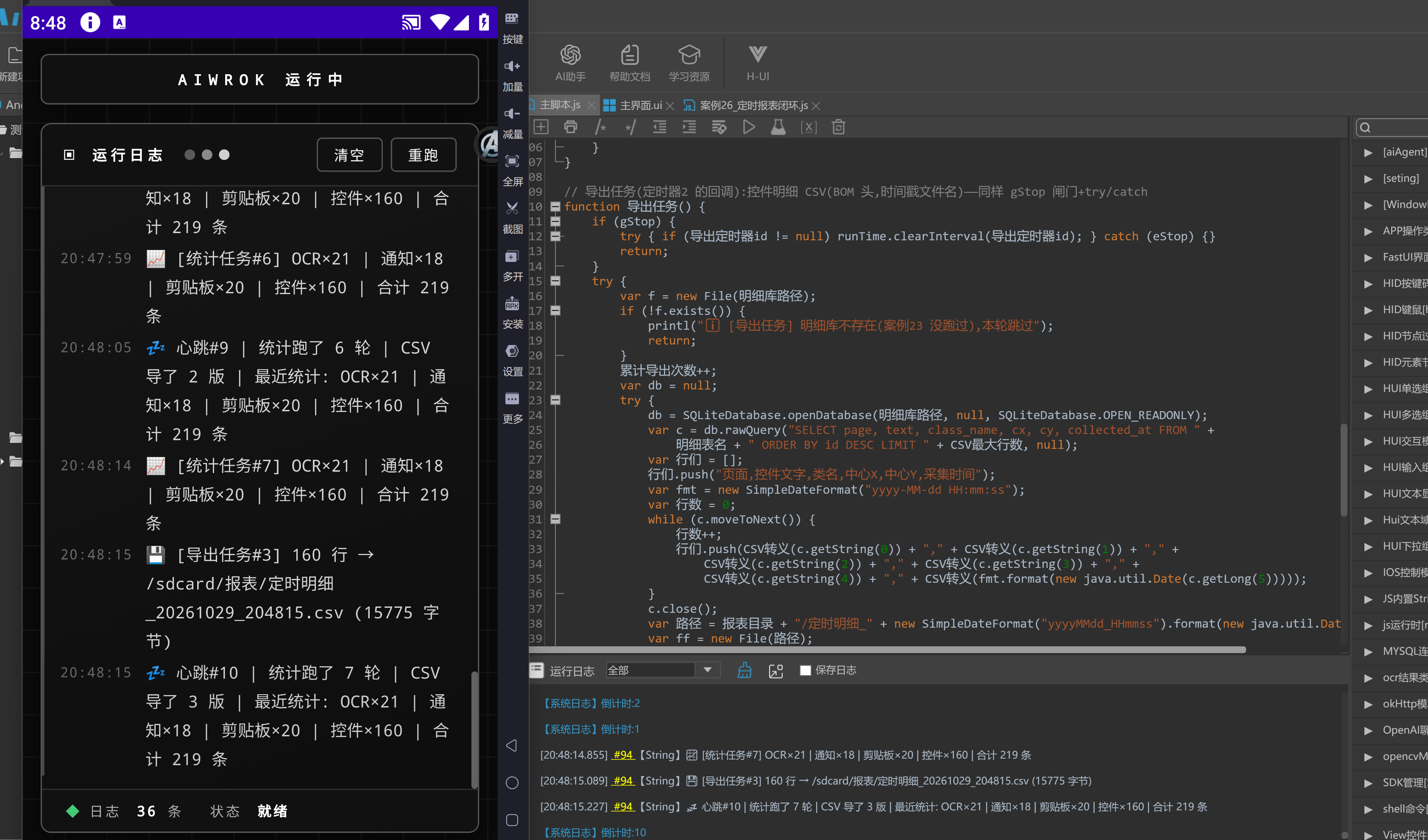Click the editor vertical scrollbar
Screen dimensions: 1428x840
[1344, 470]
